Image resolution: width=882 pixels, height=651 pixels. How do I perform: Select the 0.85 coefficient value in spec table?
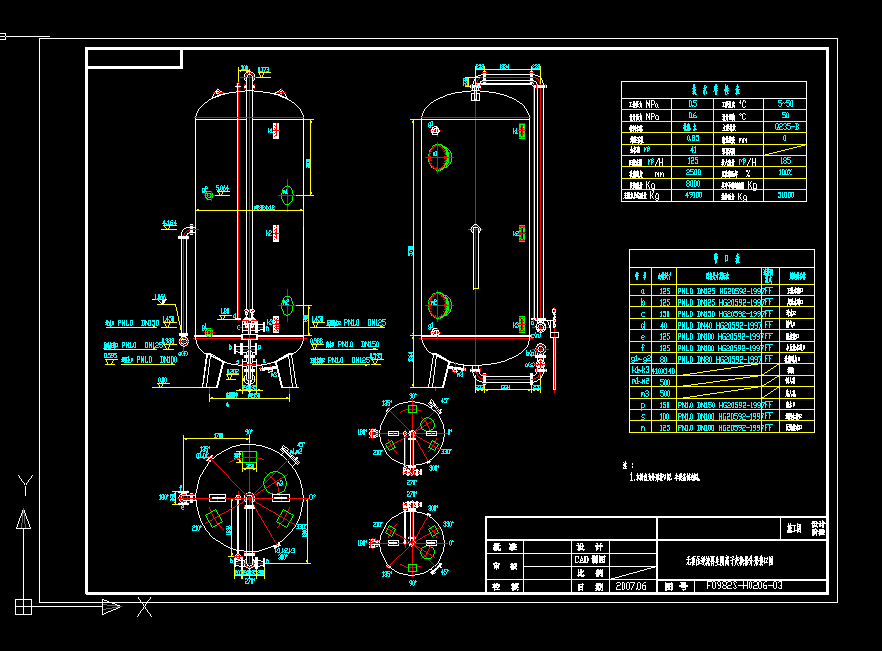[x=693, y=138]
